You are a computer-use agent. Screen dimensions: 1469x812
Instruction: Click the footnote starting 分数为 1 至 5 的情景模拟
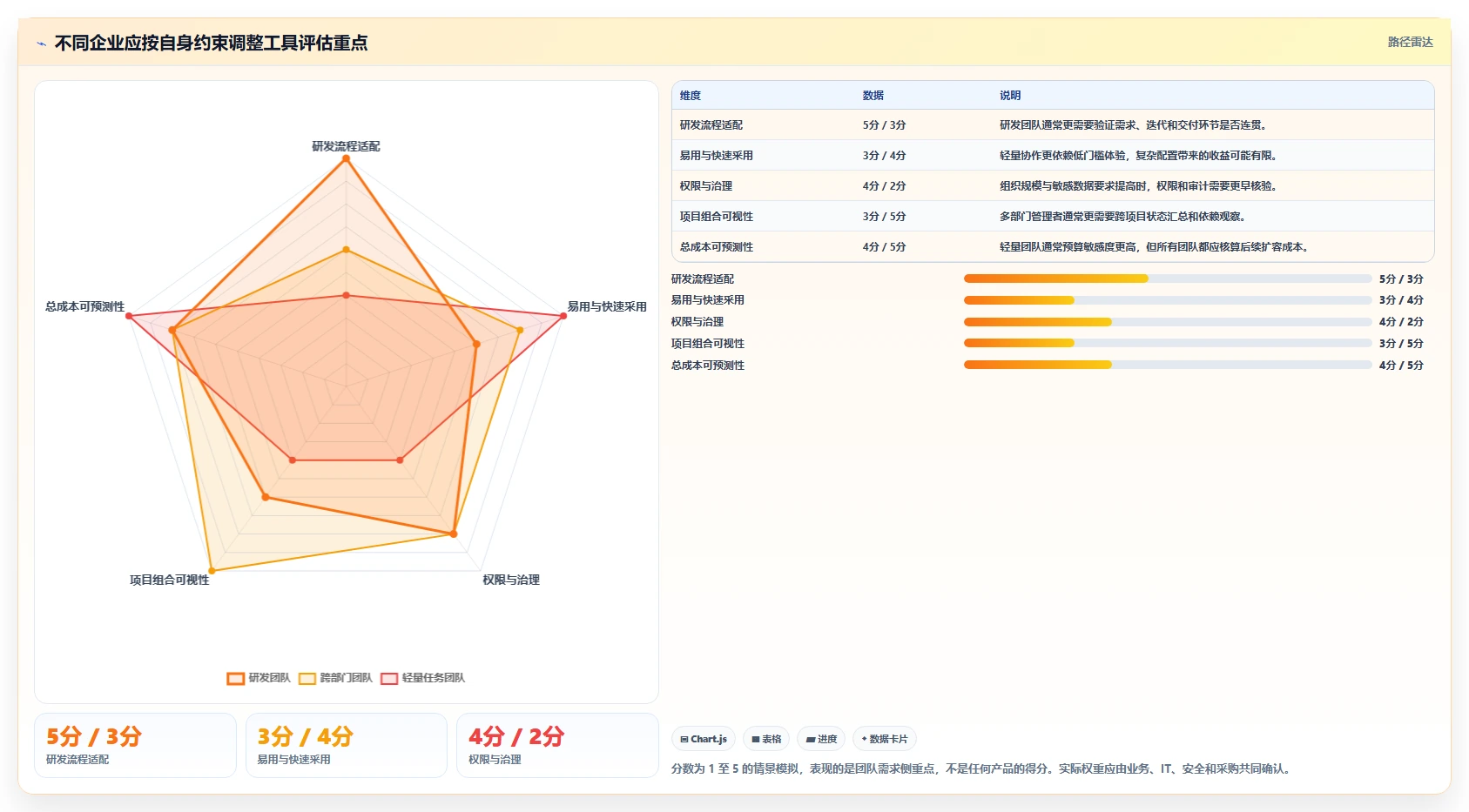(x=983, y=768)
